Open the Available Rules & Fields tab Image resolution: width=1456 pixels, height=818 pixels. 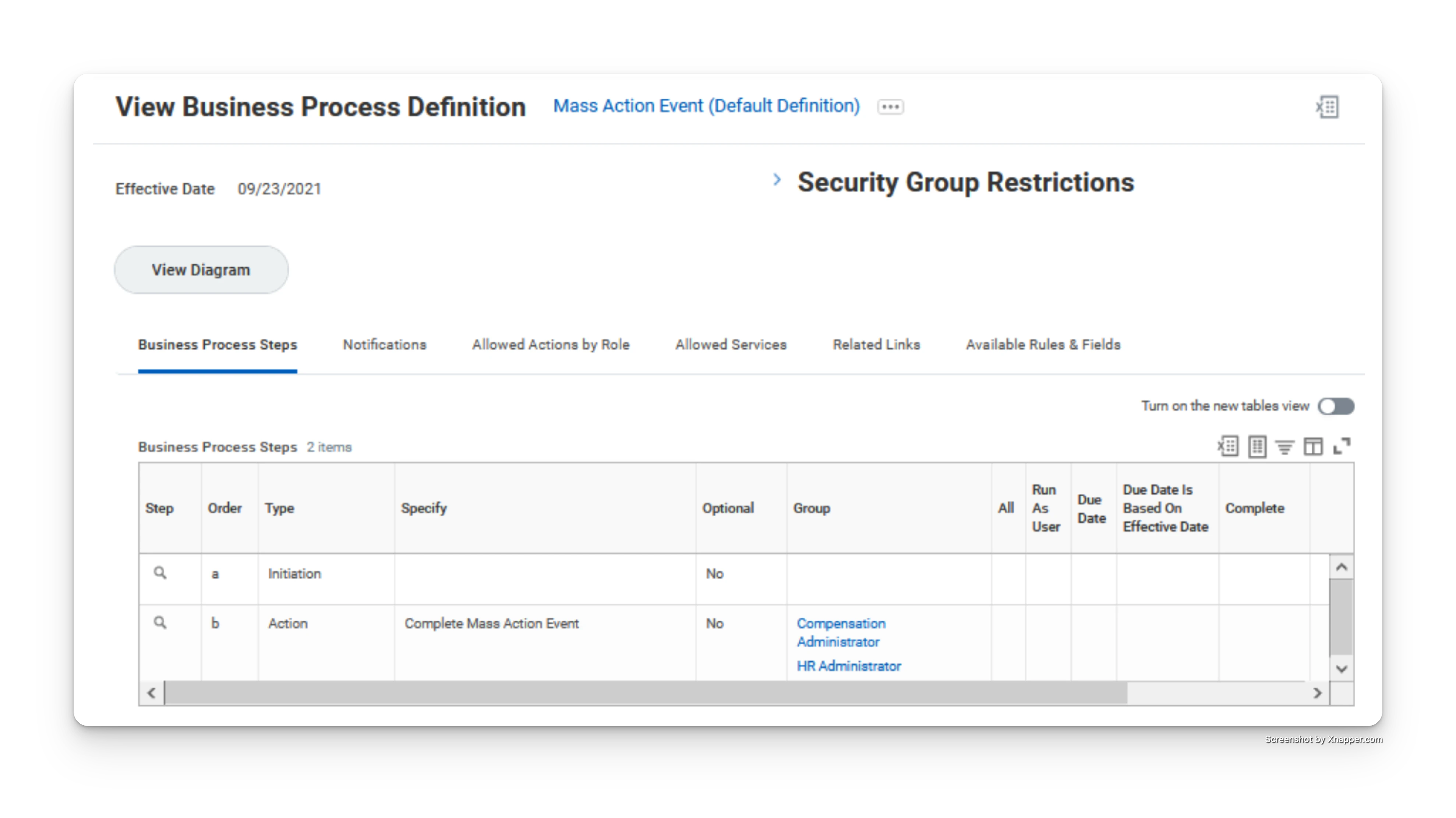coord(1043,344)
